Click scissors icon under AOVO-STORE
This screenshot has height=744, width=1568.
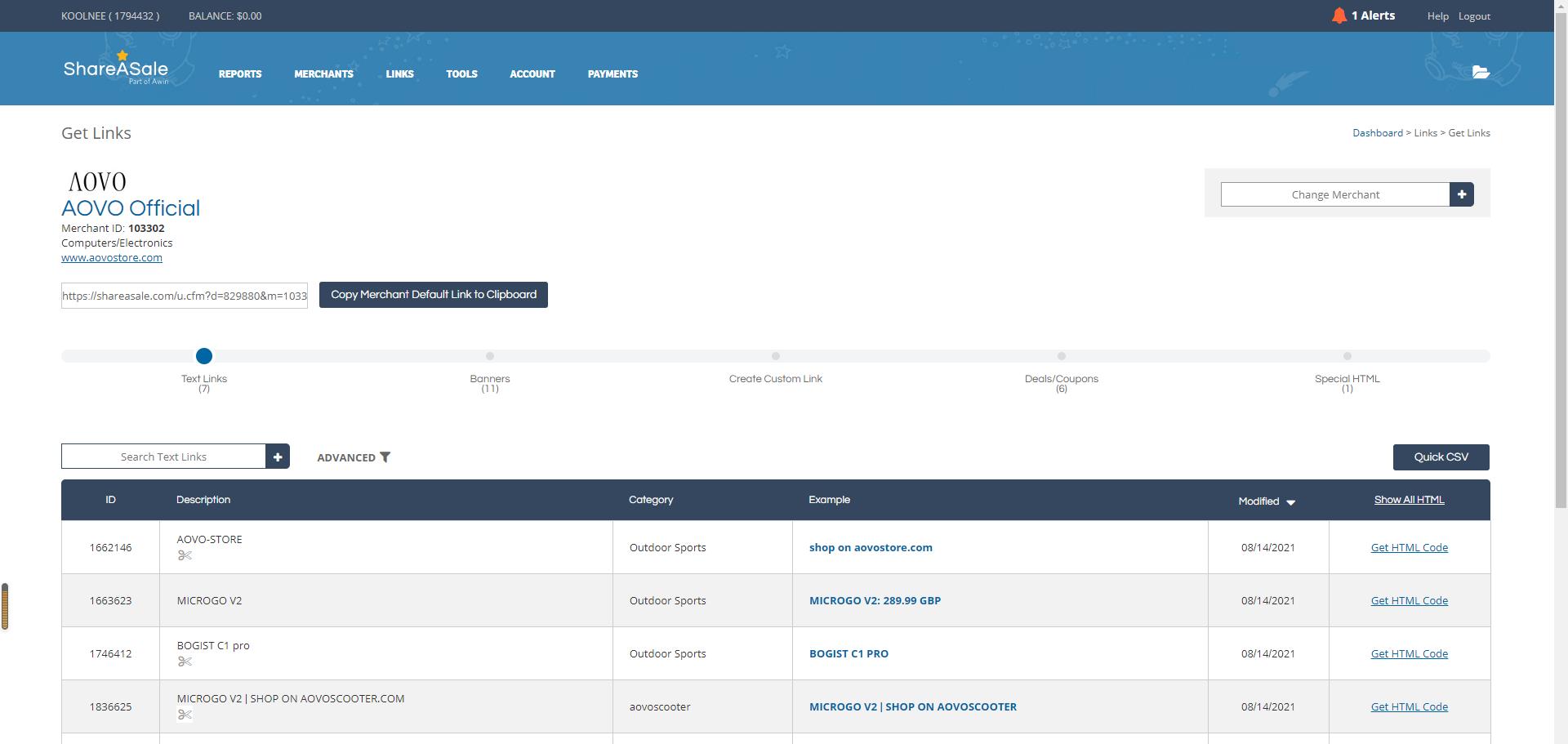[185, 555]
